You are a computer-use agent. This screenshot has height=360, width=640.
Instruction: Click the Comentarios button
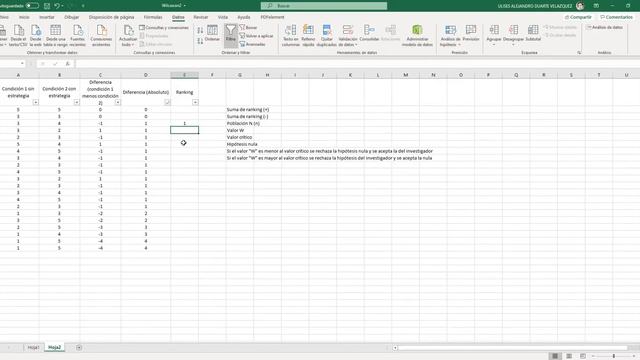pos(616,17)
